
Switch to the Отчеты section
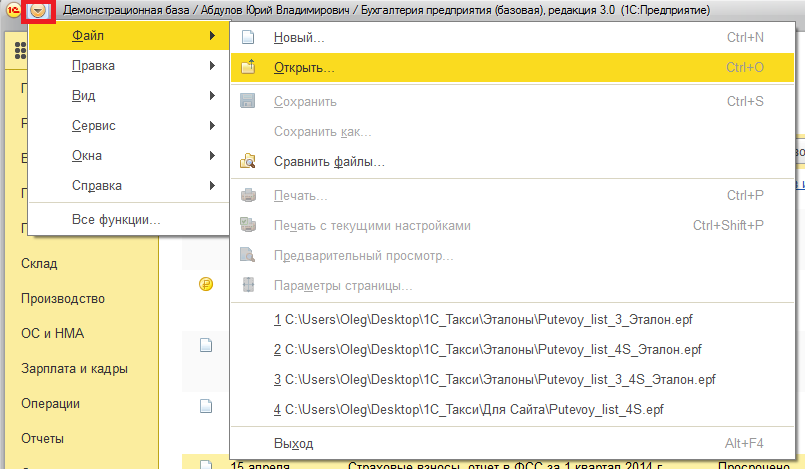click(43, 439)
